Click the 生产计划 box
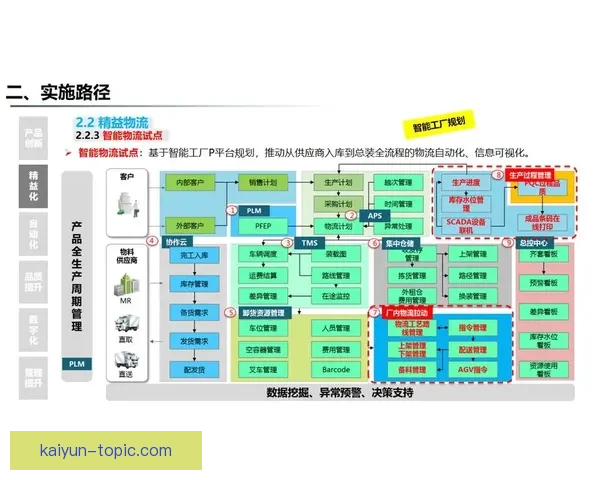Viewport: 600px width, 480px height. (338, 183)
